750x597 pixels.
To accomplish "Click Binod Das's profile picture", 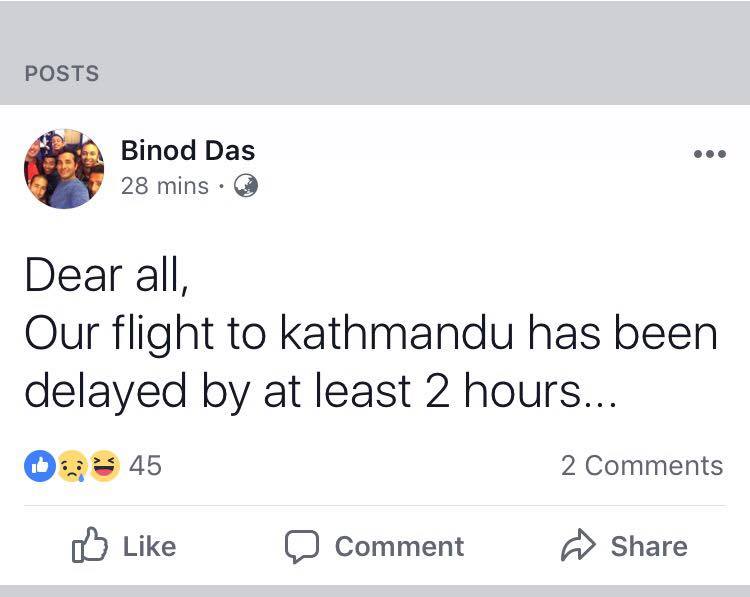I will pyautogui.click(x=64, y=169).
